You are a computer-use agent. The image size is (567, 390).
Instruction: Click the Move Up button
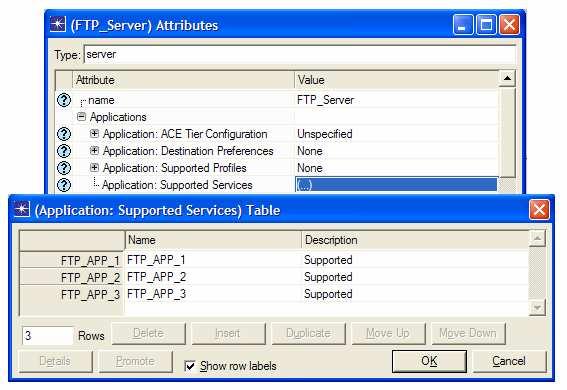[388, 333]
